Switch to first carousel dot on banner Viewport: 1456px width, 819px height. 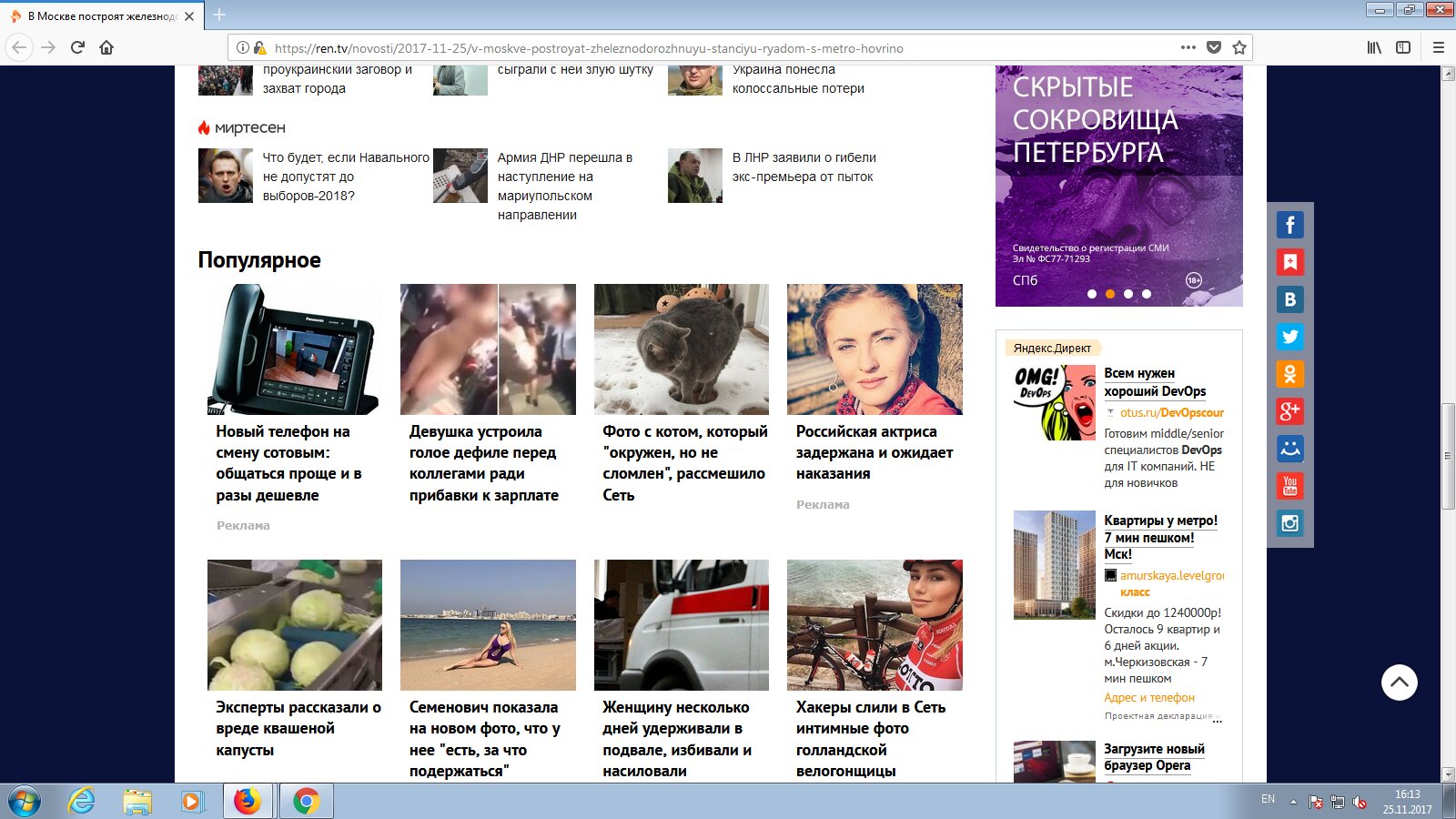(1092, 294)
